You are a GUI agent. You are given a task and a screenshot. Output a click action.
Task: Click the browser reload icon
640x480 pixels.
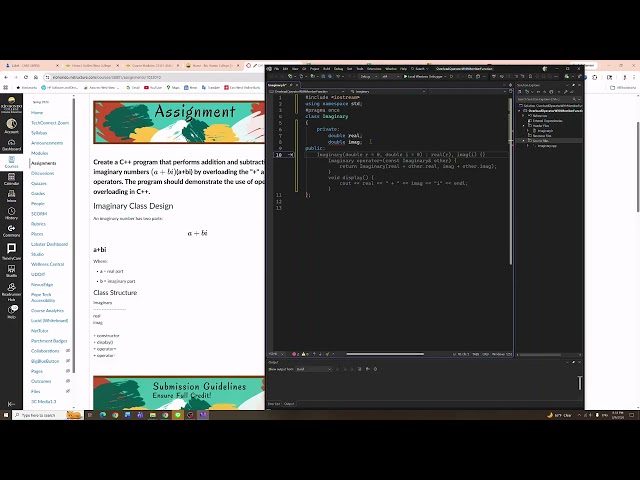[26, 77]
